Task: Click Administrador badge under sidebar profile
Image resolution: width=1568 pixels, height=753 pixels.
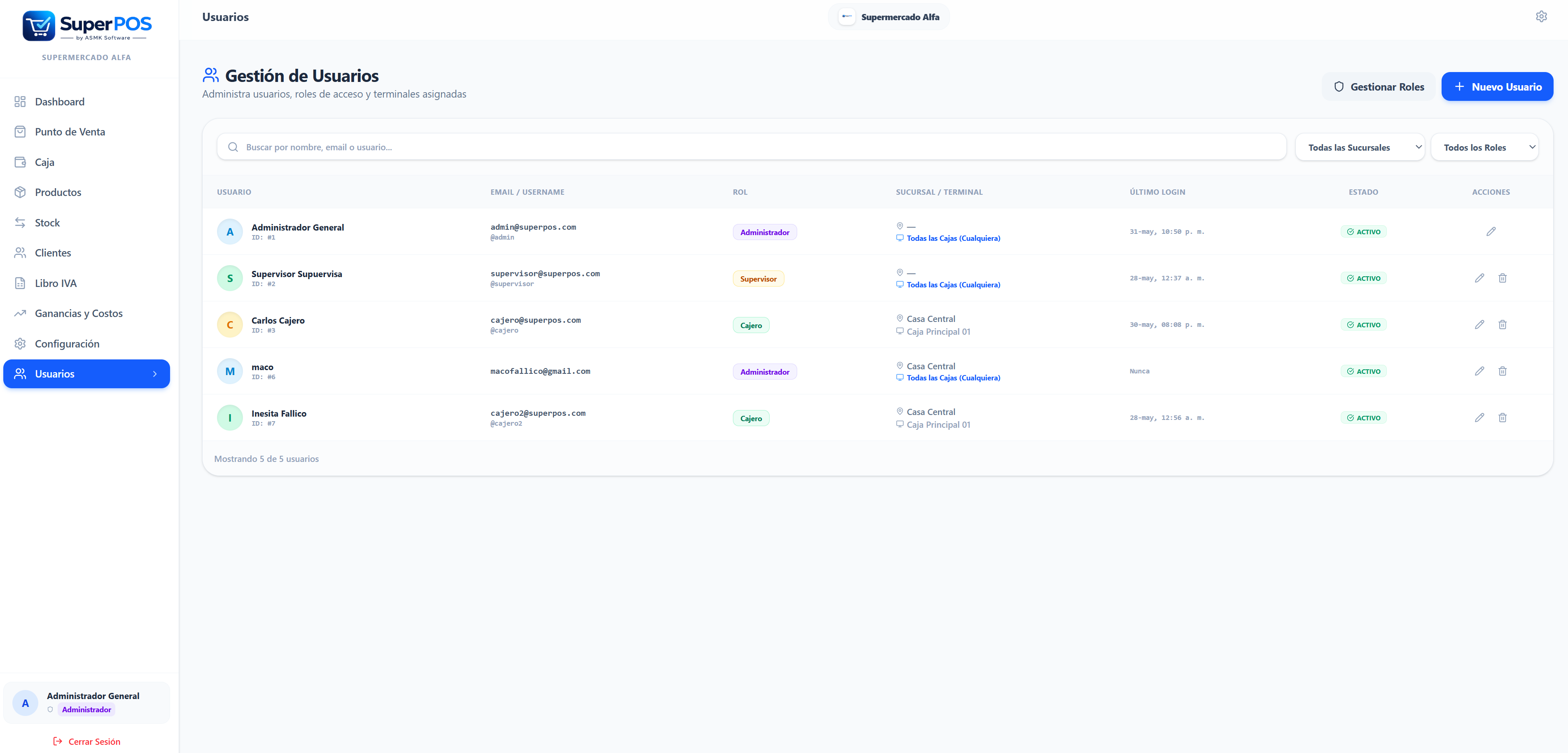Action: 86,710
